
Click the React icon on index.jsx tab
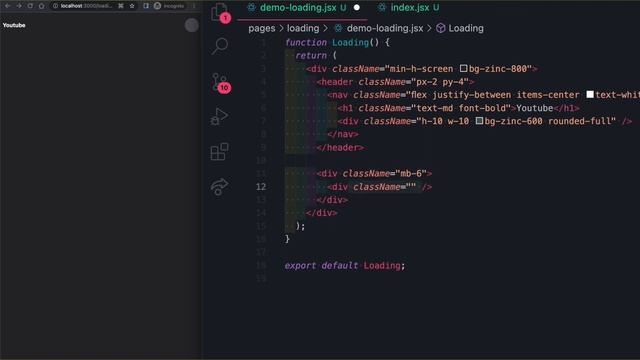(382, 8)
